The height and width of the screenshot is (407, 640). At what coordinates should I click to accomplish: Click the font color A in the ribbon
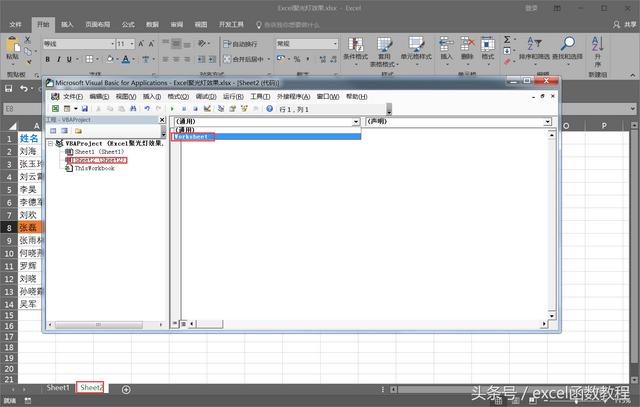[x=126, y=60]
